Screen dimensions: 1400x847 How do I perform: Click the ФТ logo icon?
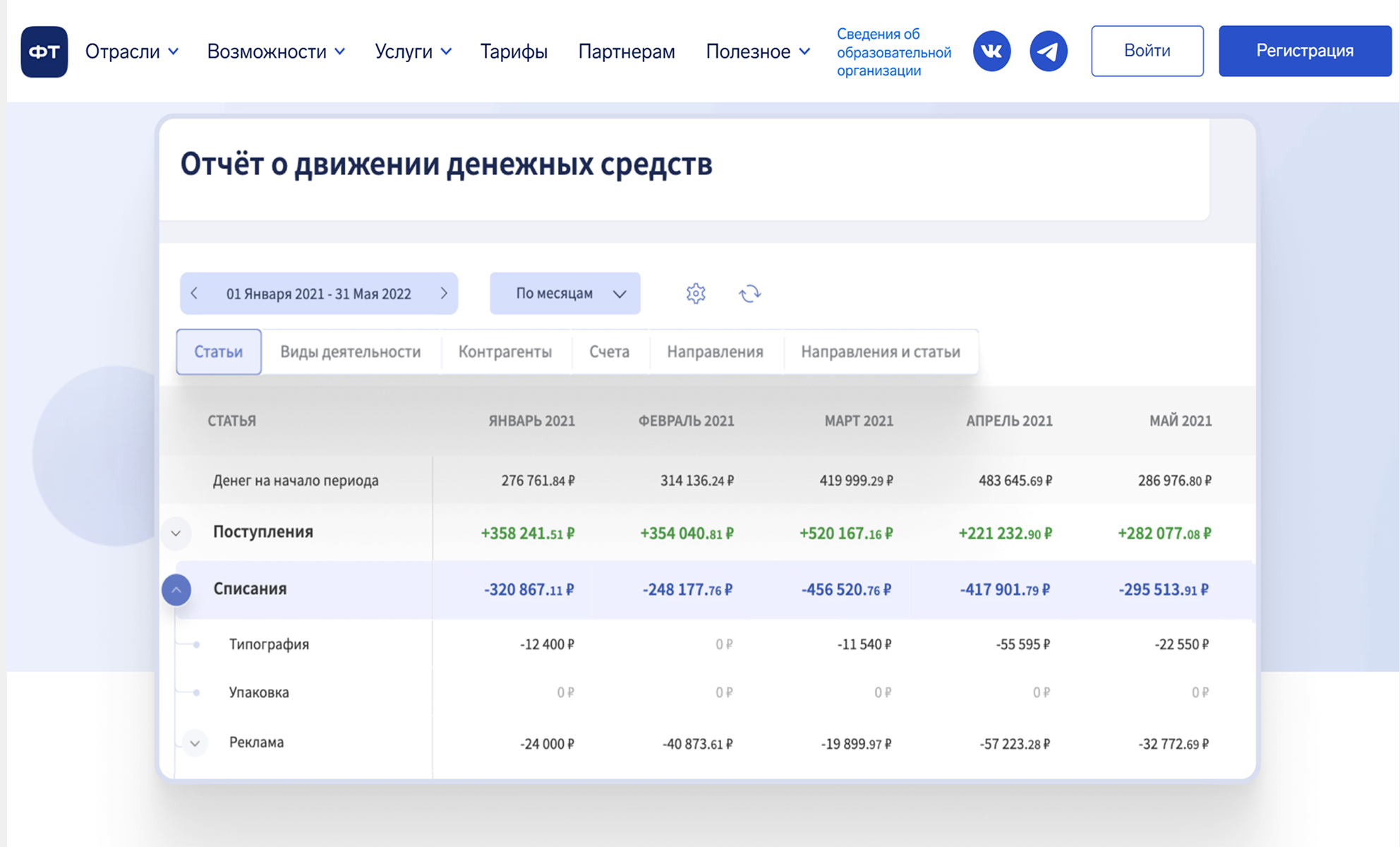coord(44,51)
